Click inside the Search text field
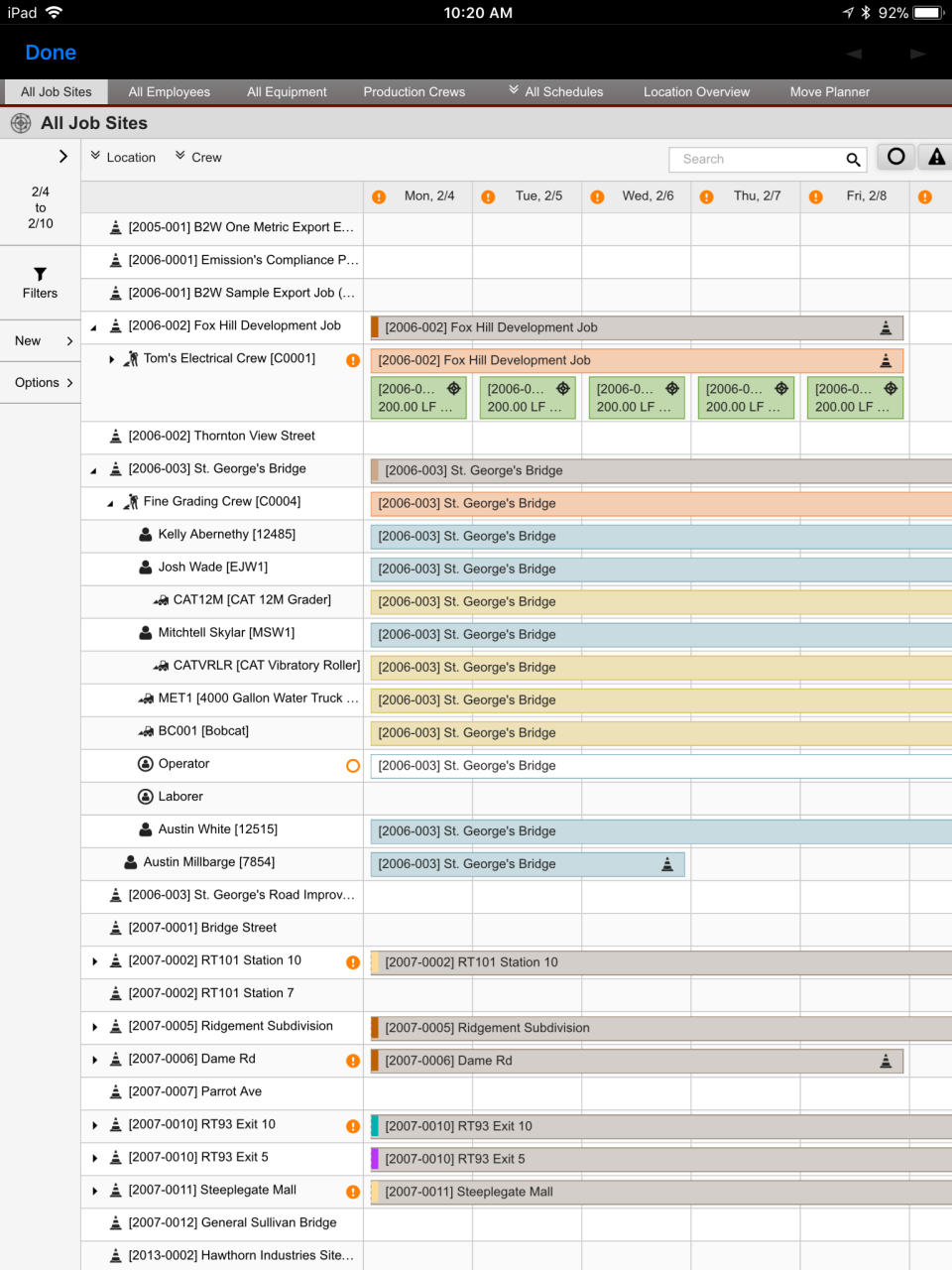Screen dimensions: 952x1270 coord(754,159)
